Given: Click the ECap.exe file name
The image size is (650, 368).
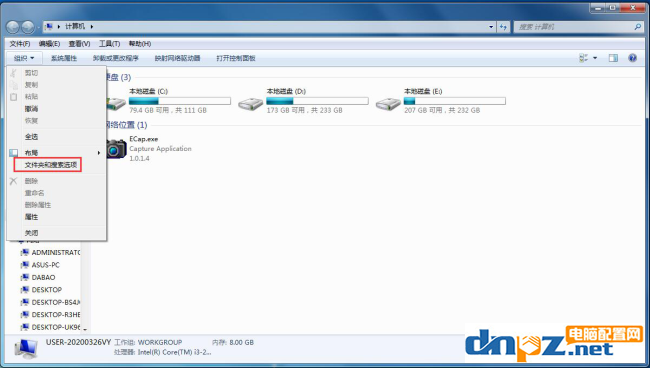Looking at the screenshot, I should (x=143, y=139).
